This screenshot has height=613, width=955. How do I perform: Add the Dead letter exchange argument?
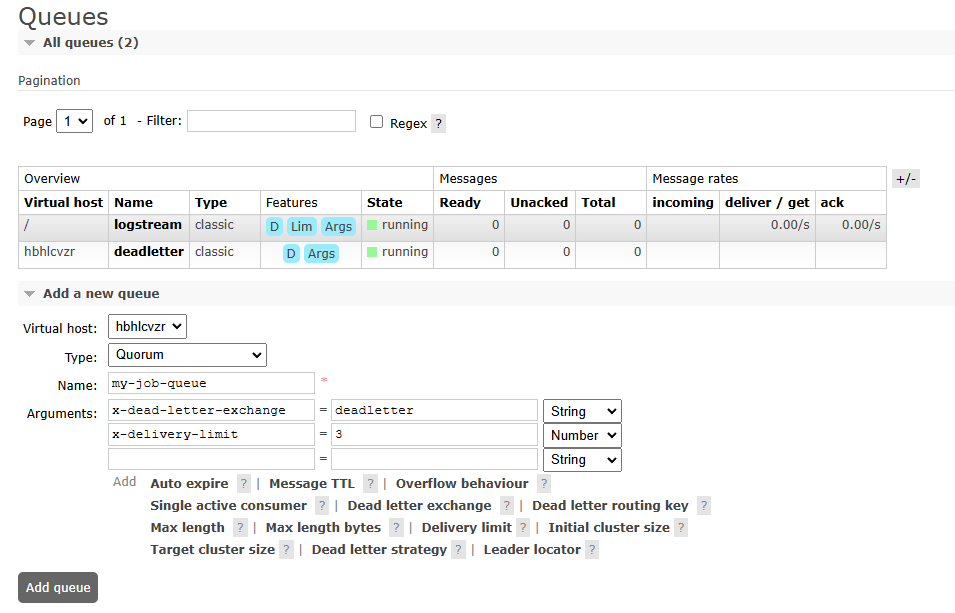click(x=419, y=506)
